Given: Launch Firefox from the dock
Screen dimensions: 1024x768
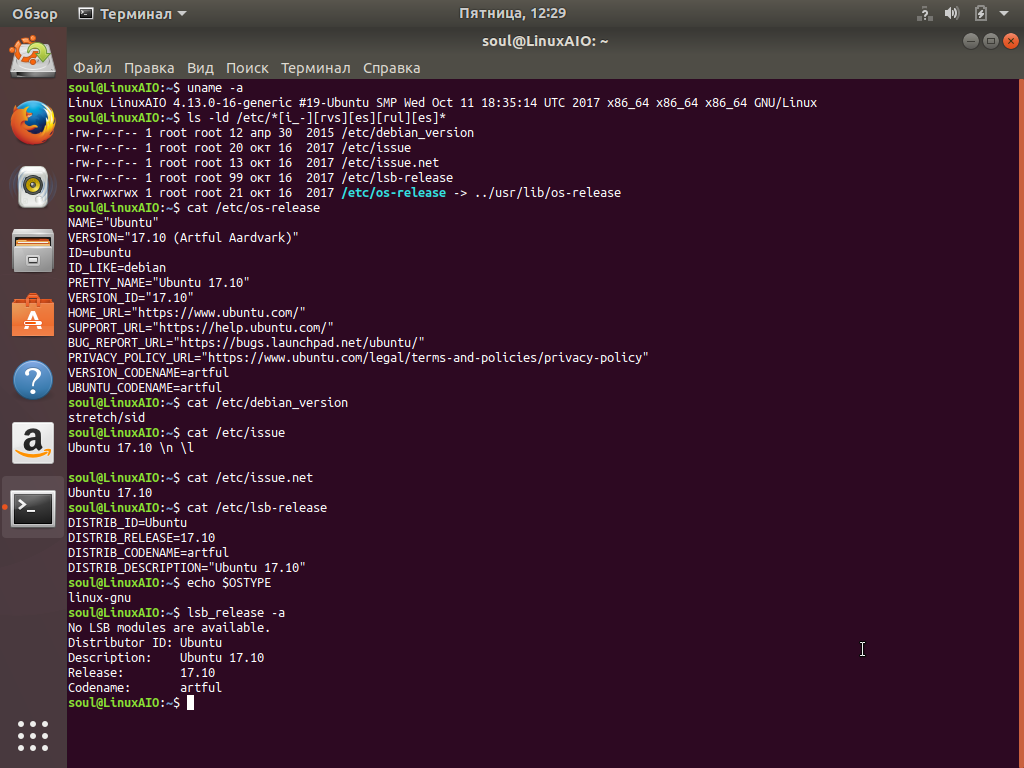Looking at the screenshot, I should coord(33,122).
